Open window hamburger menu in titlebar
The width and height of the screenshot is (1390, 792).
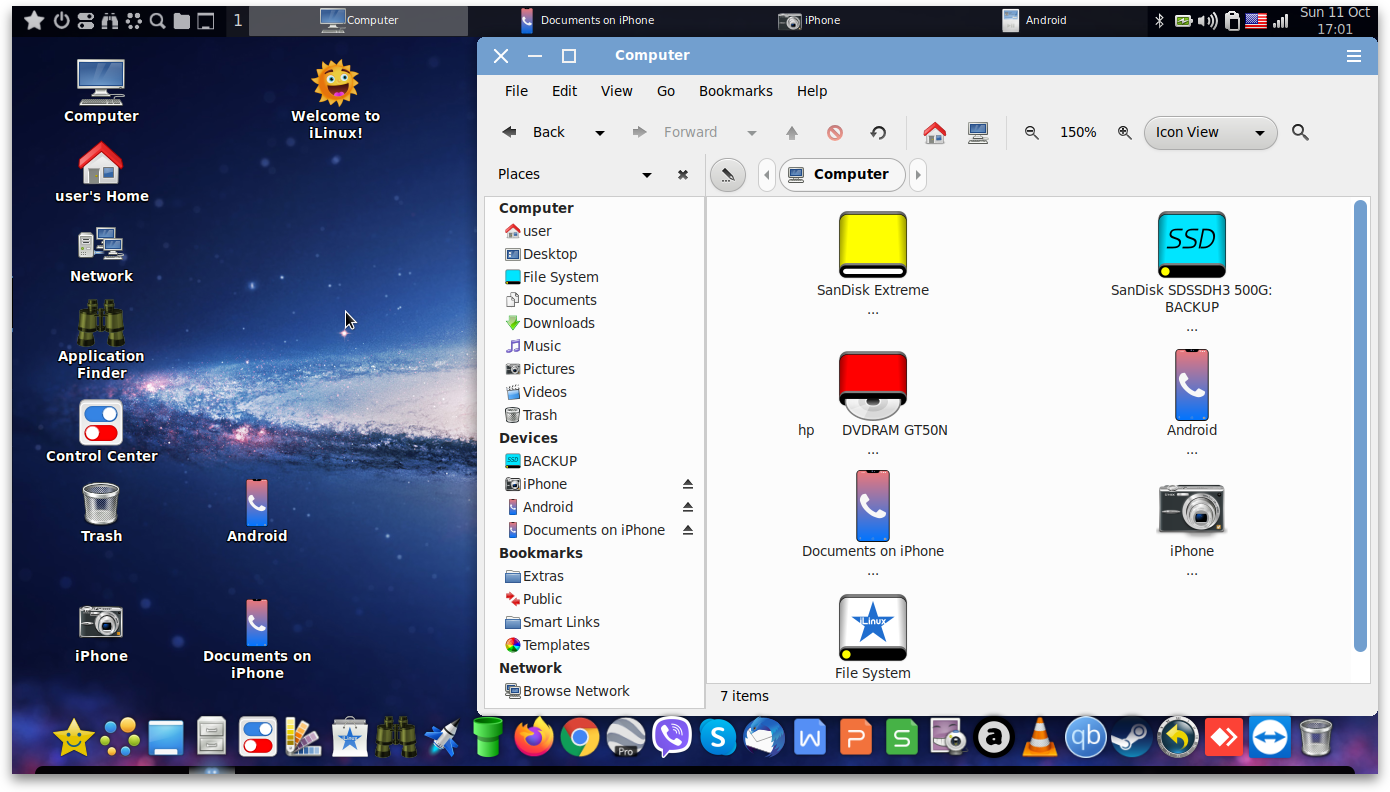pos(1354,56)
